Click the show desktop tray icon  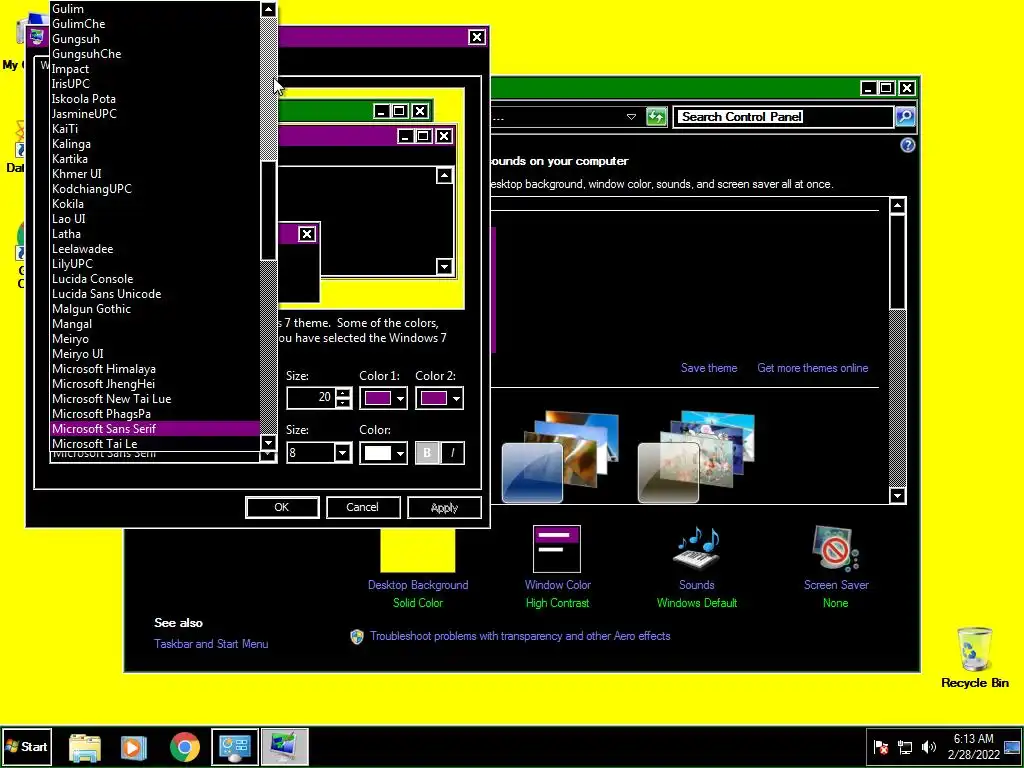click(x=1012, y=746)
